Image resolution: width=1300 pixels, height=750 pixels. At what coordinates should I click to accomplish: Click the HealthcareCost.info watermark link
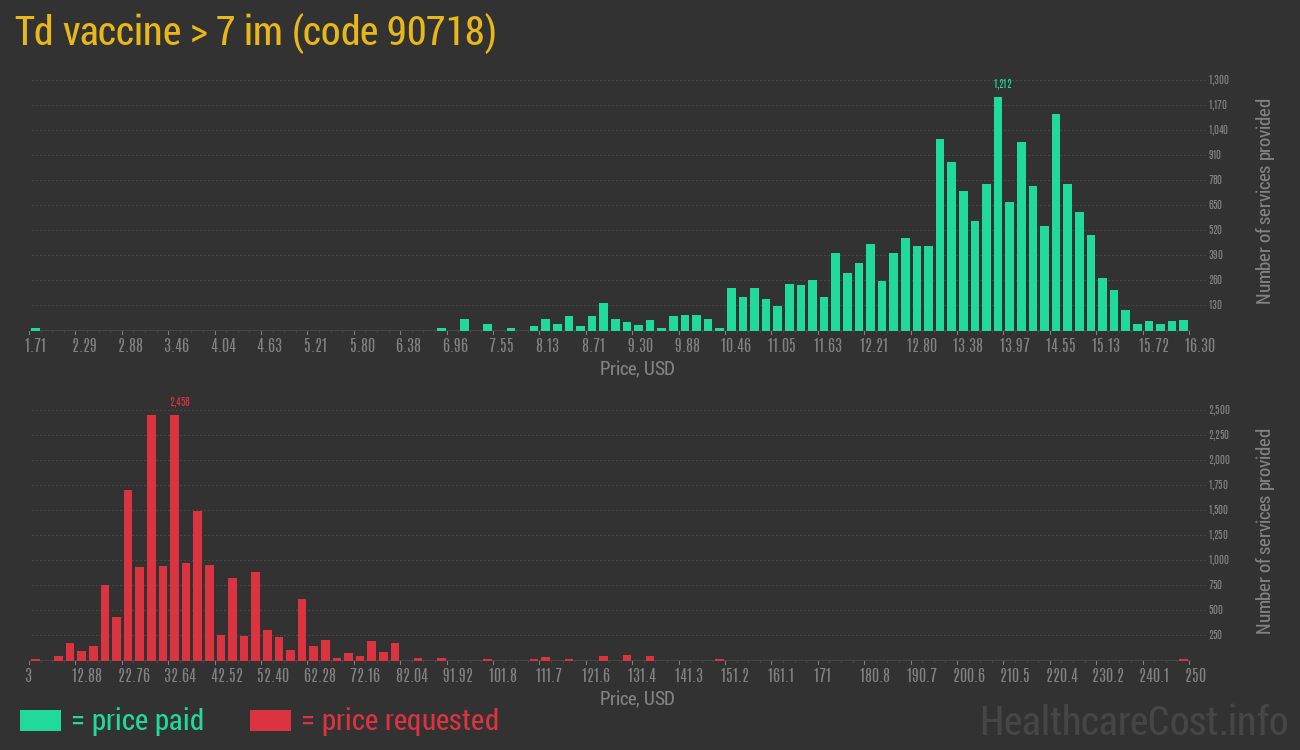pos(1134,720)
